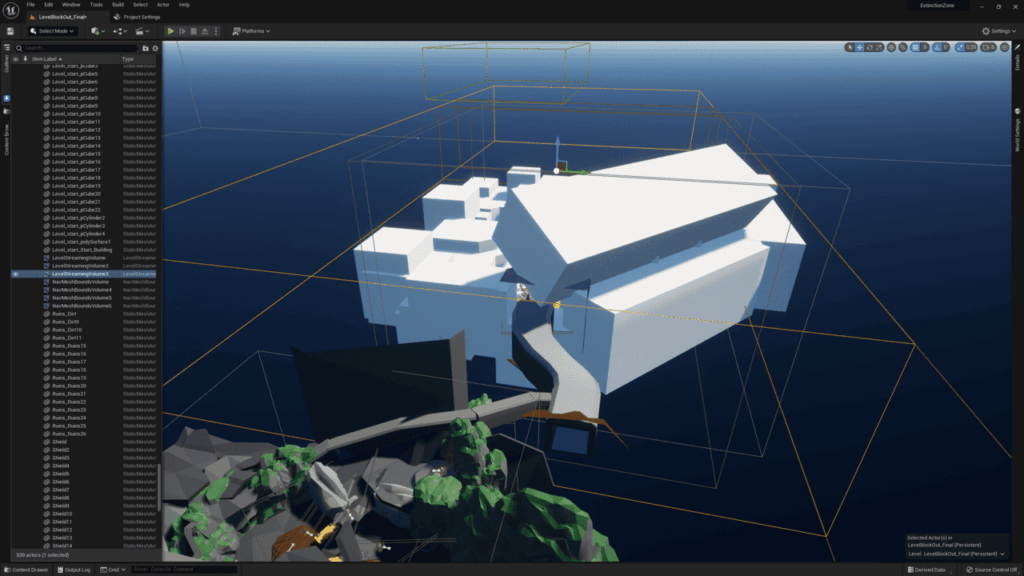
Task: Select the rotate gizmo tool in viewport
Action: tap(870, 47)
